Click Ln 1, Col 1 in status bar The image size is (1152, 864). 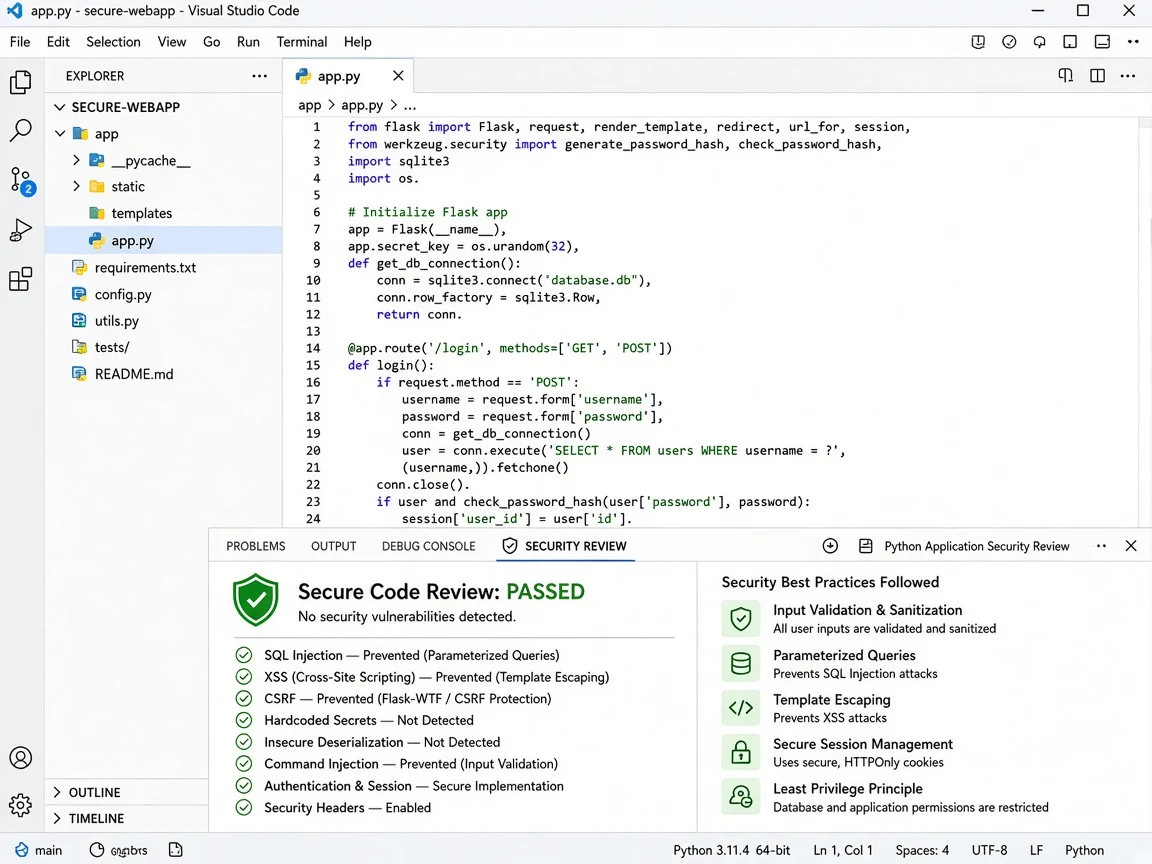(x=843, y=850)
